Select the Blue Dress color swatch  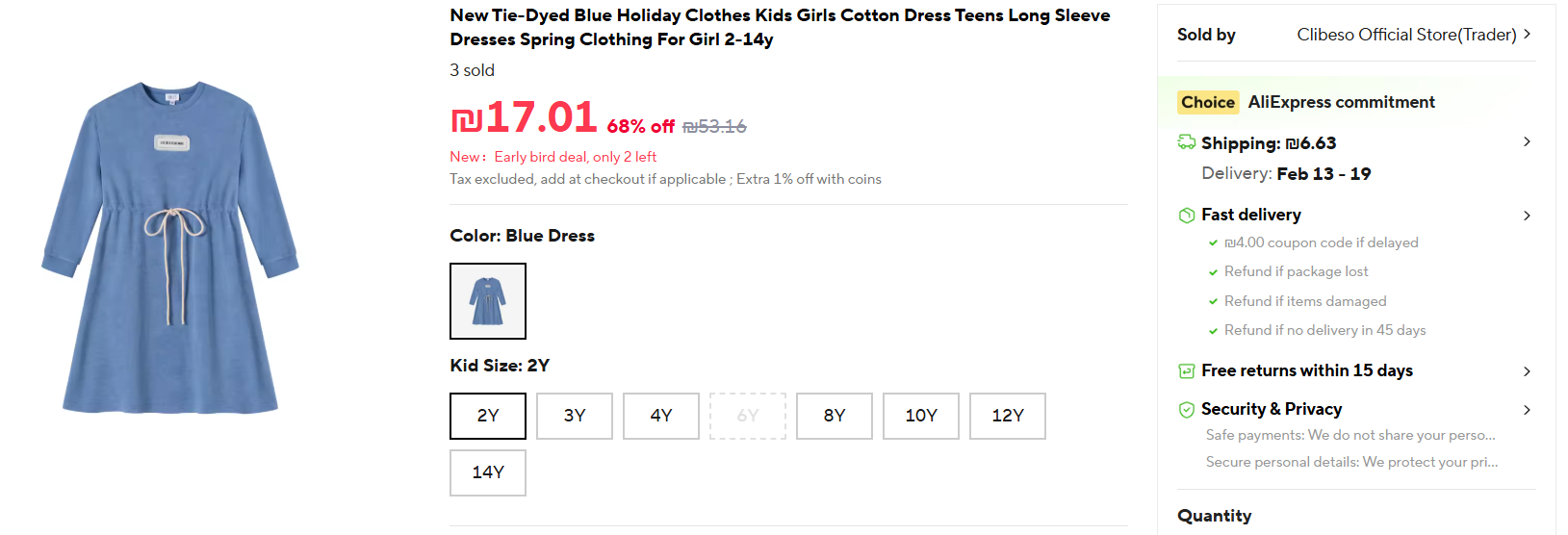[x=488, y=301]
